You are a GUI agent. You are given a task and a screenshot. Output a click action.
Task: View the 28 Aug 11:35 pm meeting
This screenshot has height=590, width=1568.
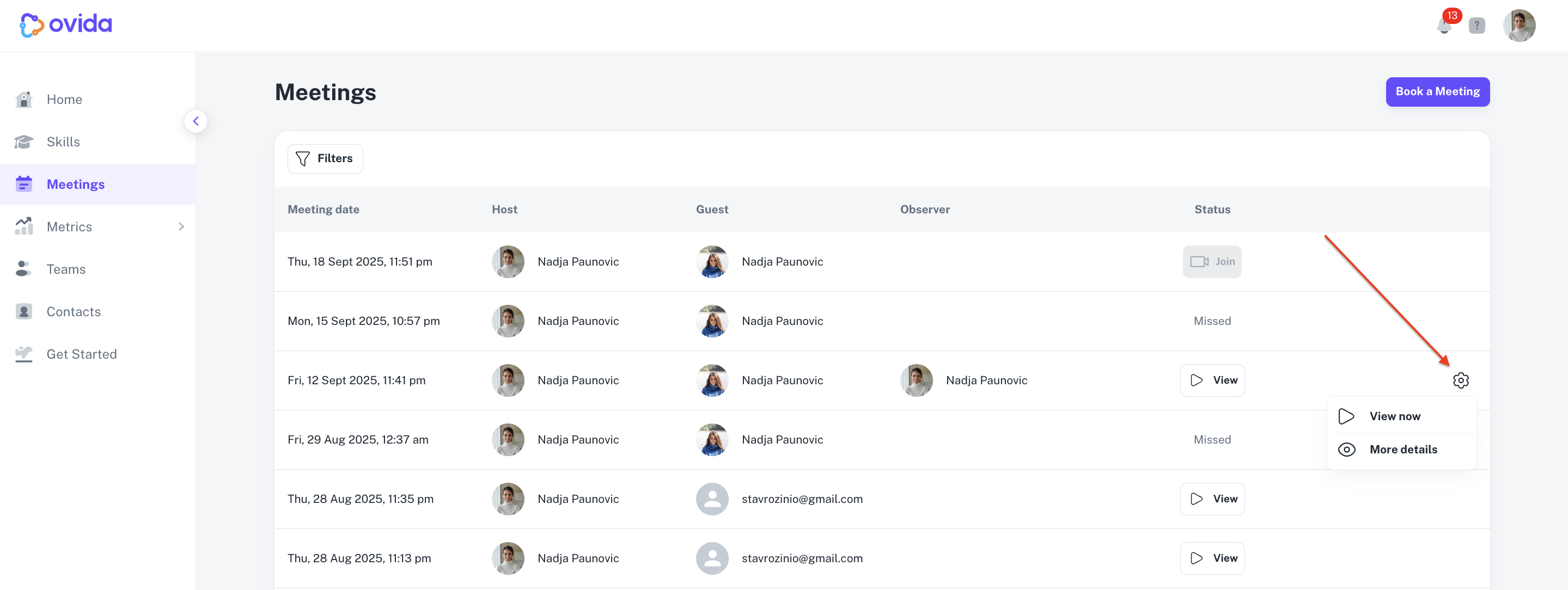click(1212, 499)
